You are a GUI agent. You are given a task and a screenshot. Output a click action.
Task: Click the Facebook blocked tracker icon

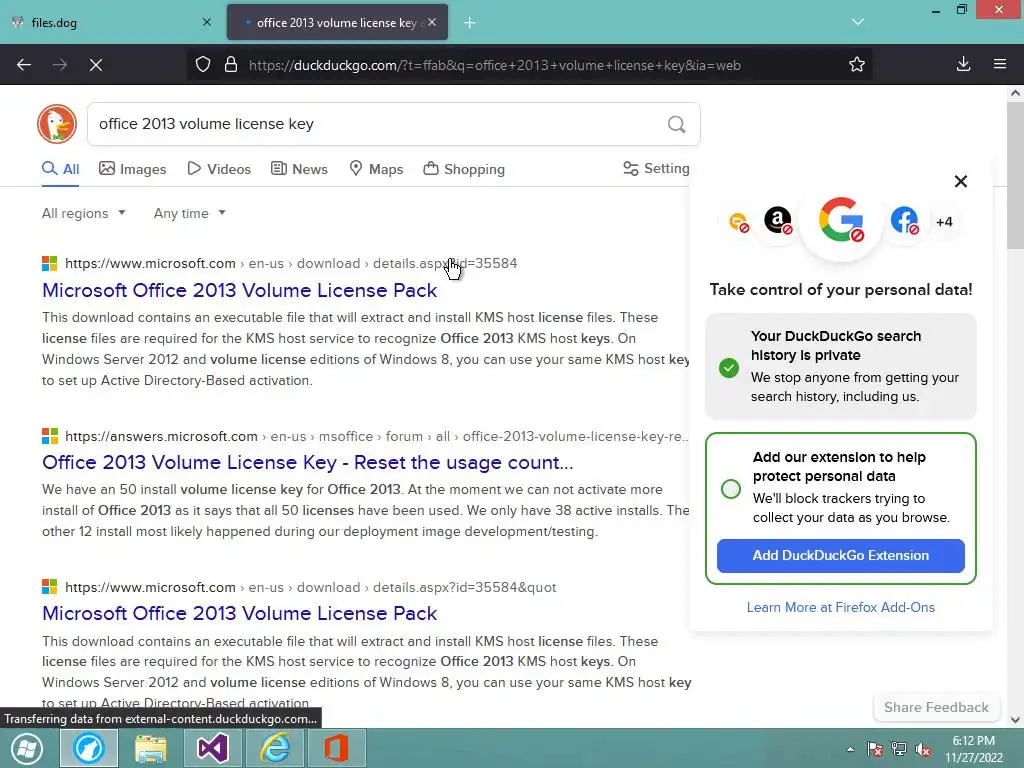pyautogui.click(x=904, y=220)
